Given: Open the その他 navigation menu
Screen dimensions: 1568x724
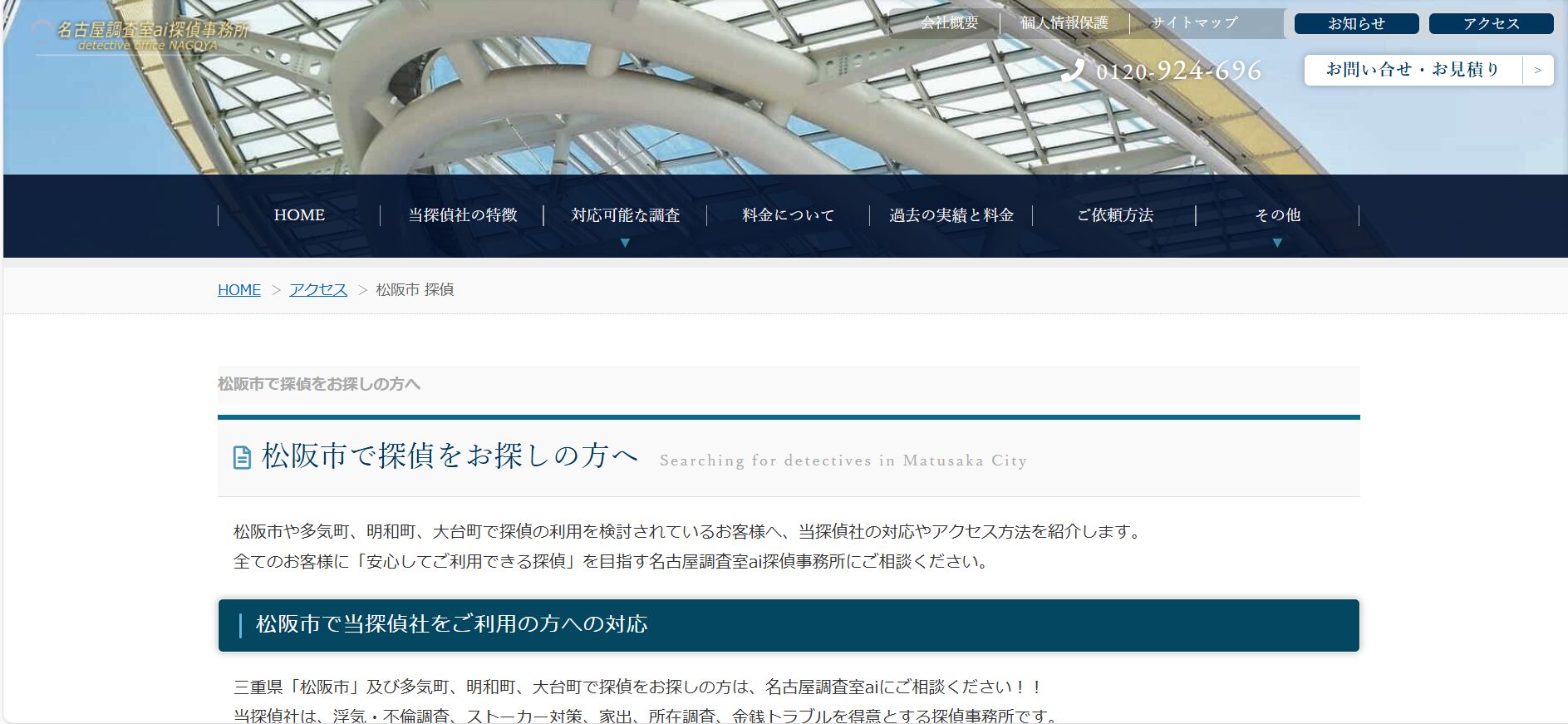Looking at the screenshot, I should (x=1277, y=215).
